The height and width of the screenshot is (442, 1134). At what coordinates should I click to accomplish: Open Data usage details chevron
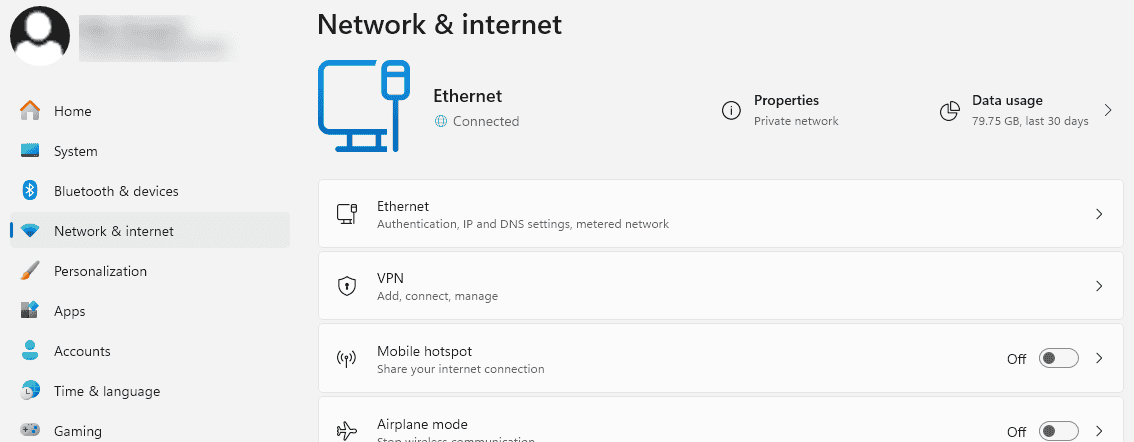pyautogui.click(x=1108, y=110)
